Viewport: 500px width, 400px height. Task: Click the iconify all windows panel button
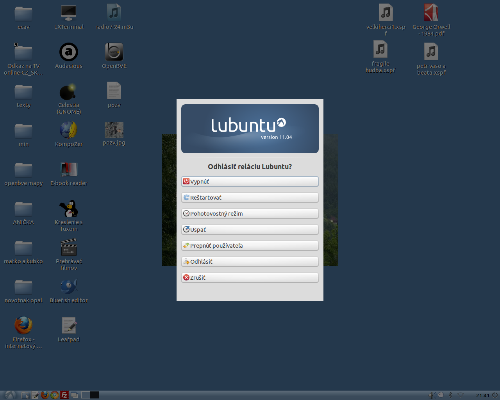[74, 395]
